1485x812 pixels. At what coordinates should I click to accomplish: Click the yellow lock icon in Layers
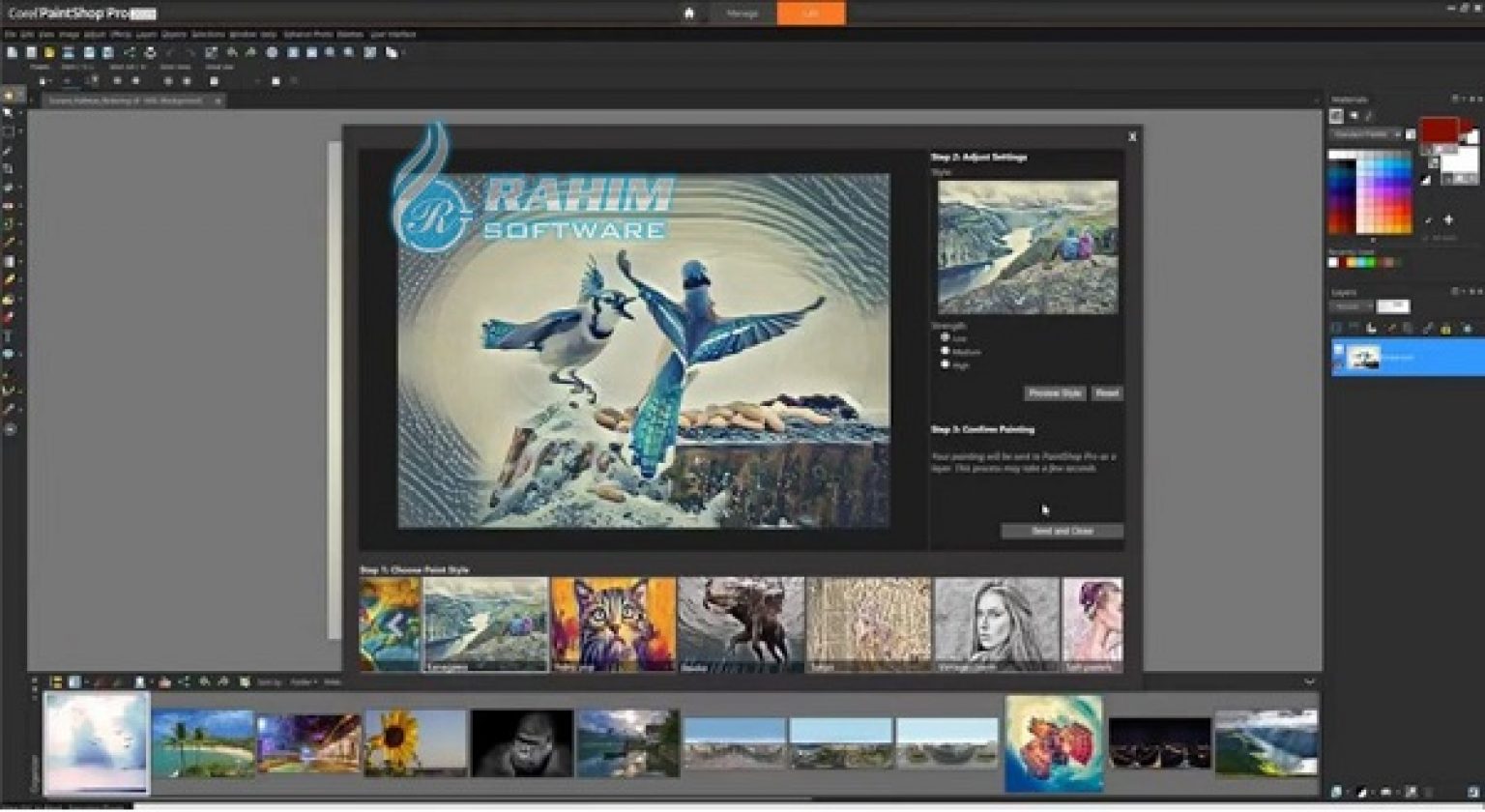coord(1446,329)
